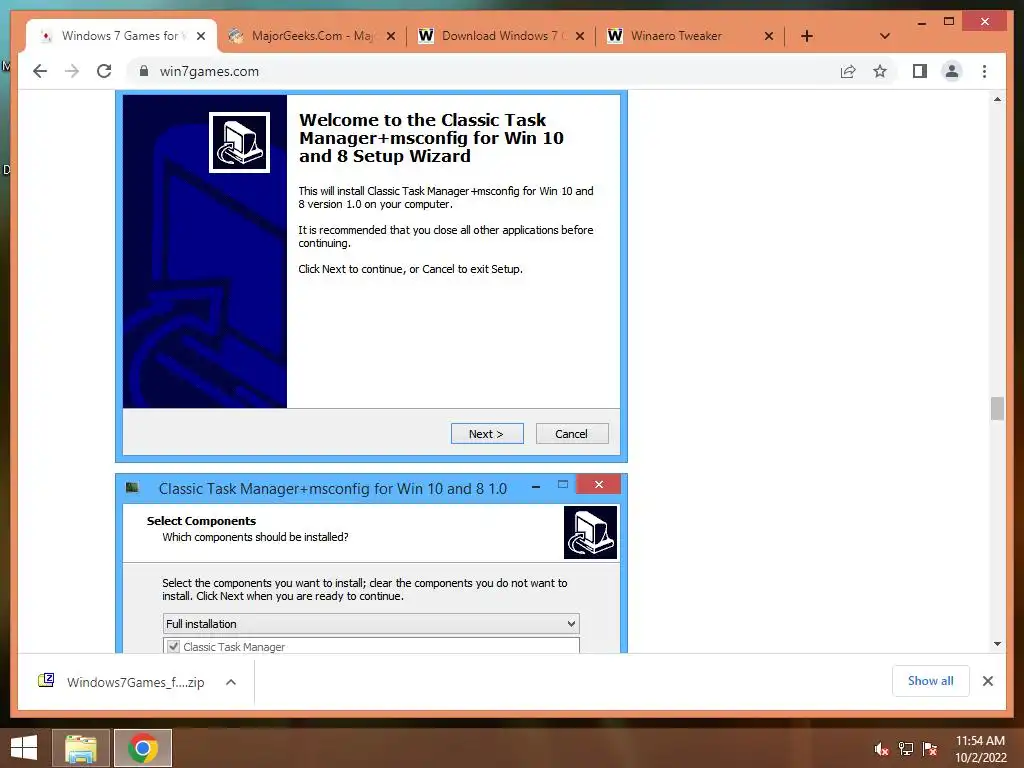Open the Action Center flag icon
Viewport: 1024px width, 768px height.
pyautogui.click(x=930, y=749)
